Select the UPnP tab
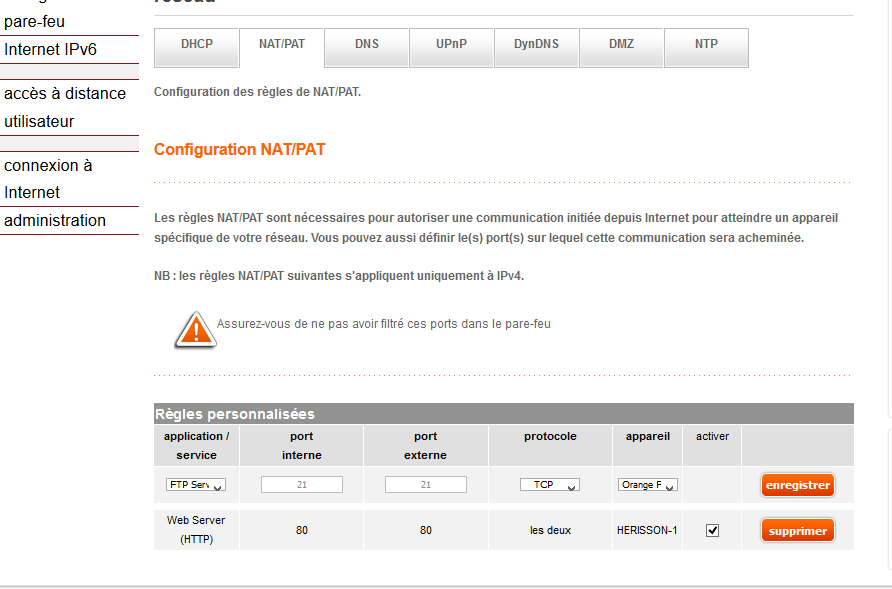Image resolution: width=892 pixels, height=589 pixels. [451, 47]
